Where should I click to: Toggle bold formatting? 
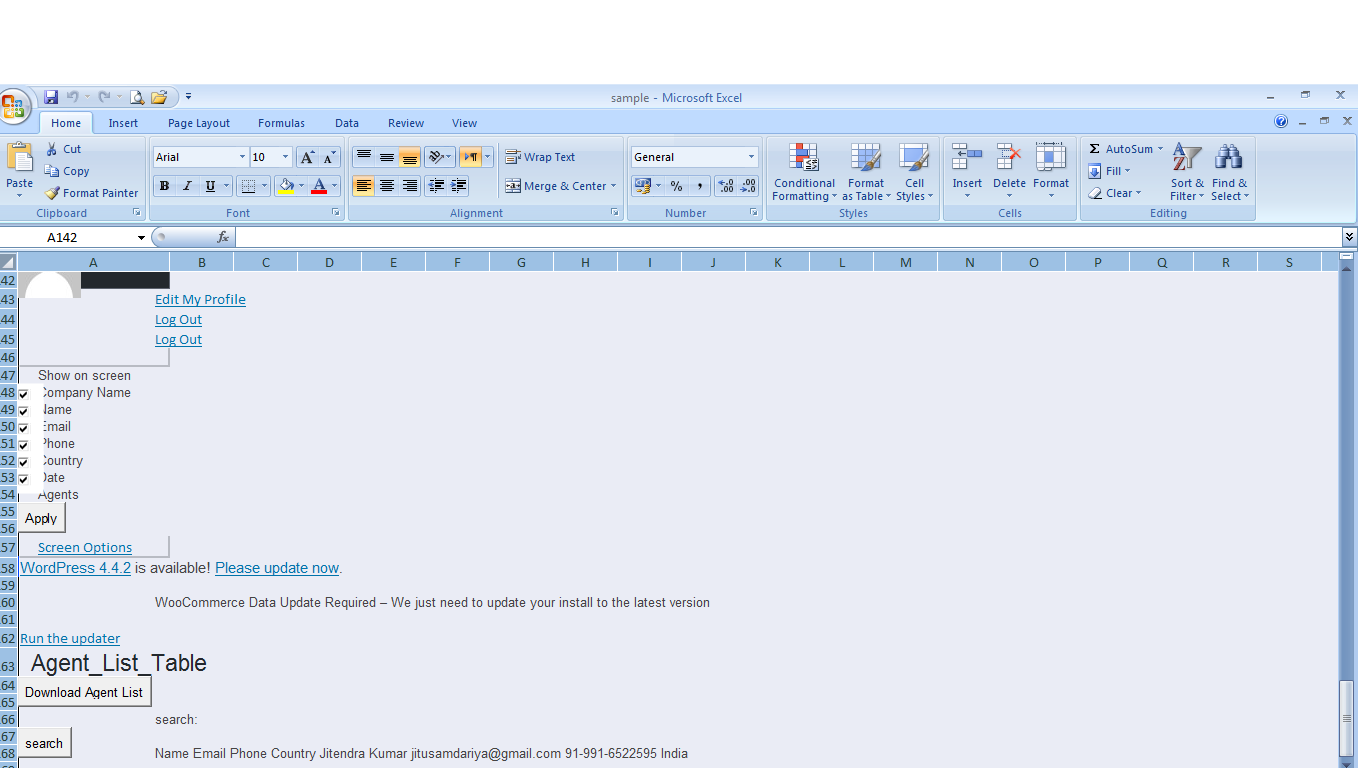click(x=164, y=186)
